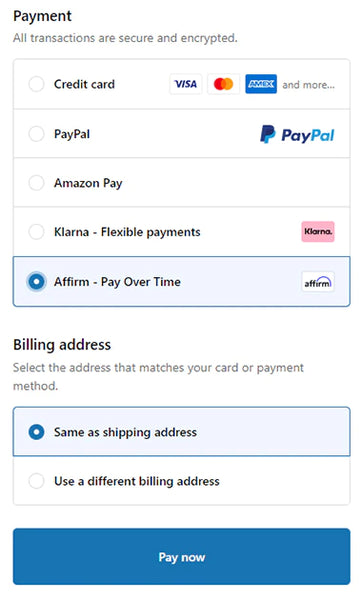The image size is (362, 600).
Task: Select the PayPal radio button
Action: point(36,134)
